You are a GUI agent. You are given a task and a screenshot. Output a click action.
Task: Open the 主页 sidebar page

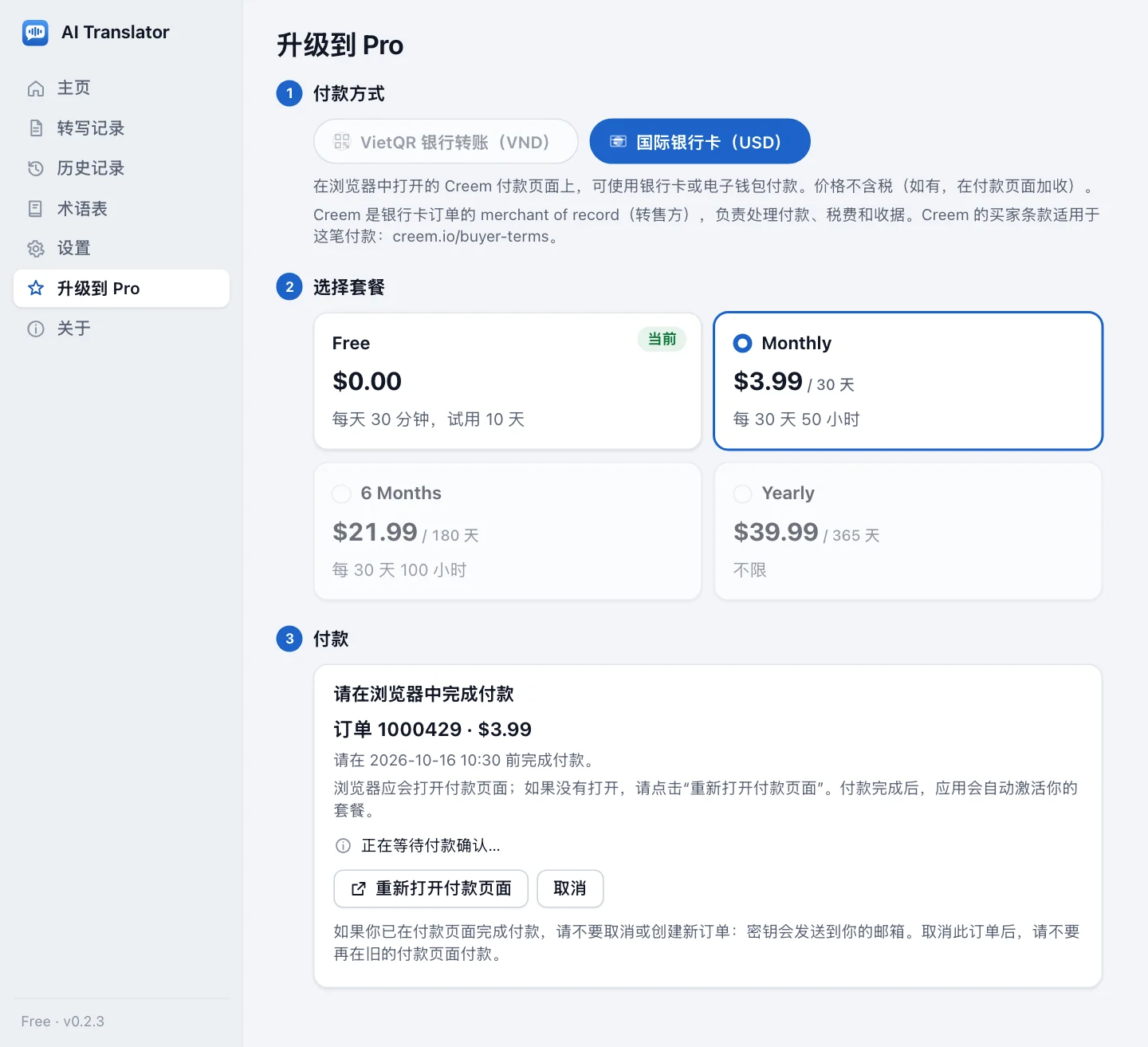(x=121, y=89)
